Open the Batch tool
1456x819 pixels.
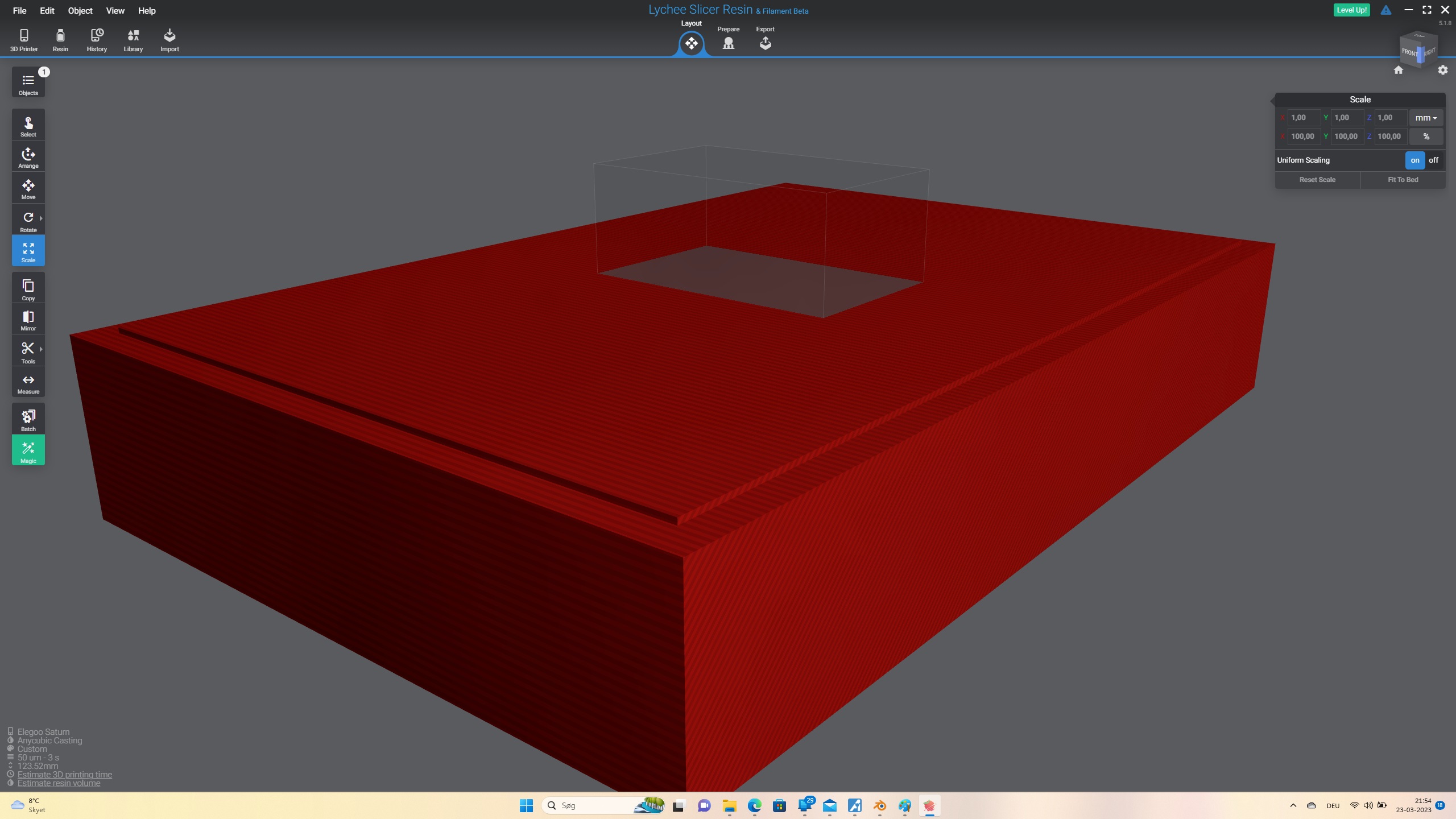(x=28, y=420)
